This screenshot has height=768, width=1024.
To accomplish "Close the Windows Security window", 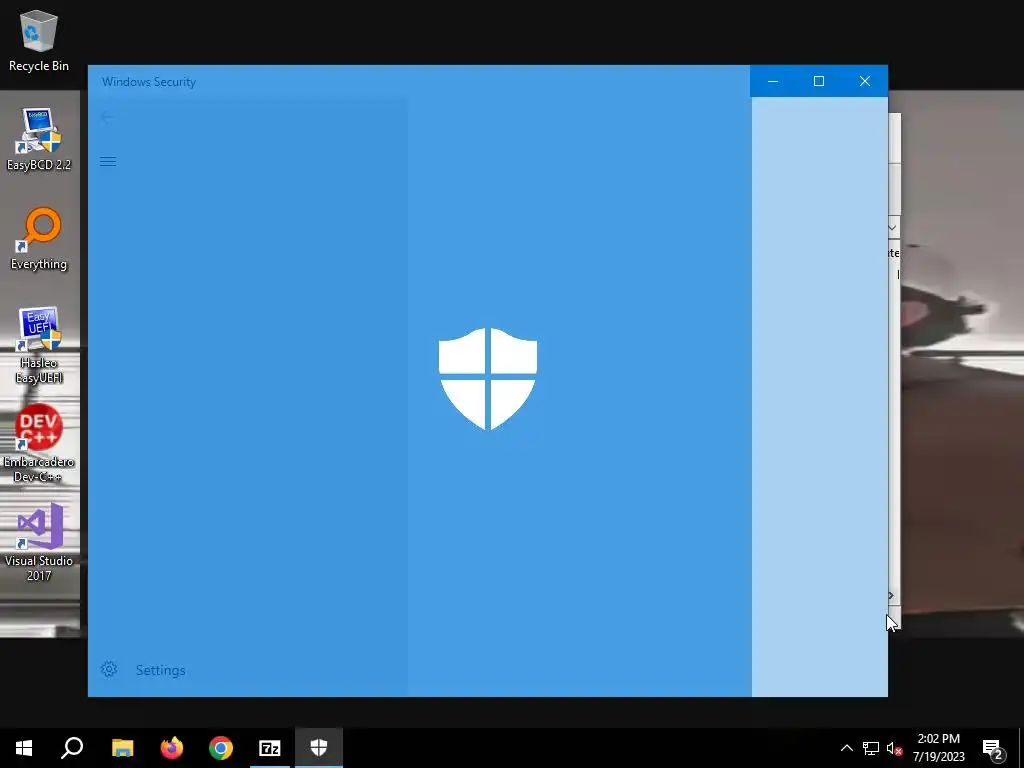I will (x=865, y=81).
